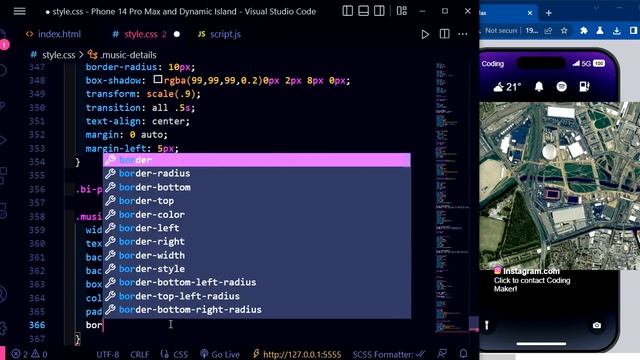Change the CRLF line ending setting

[140, 354]
